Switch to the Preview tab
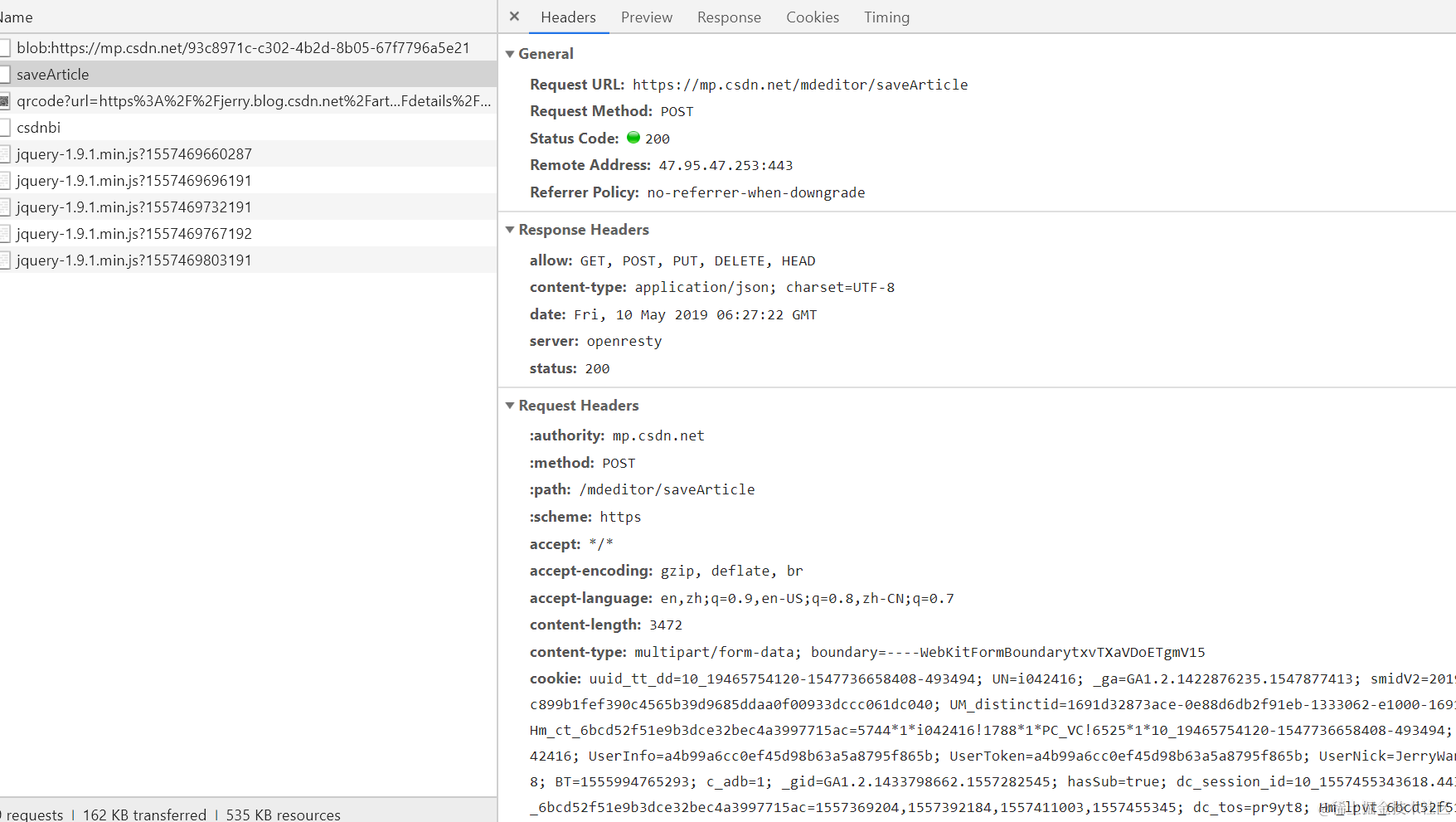The image size is (1456, 822). tap(646, 17)
